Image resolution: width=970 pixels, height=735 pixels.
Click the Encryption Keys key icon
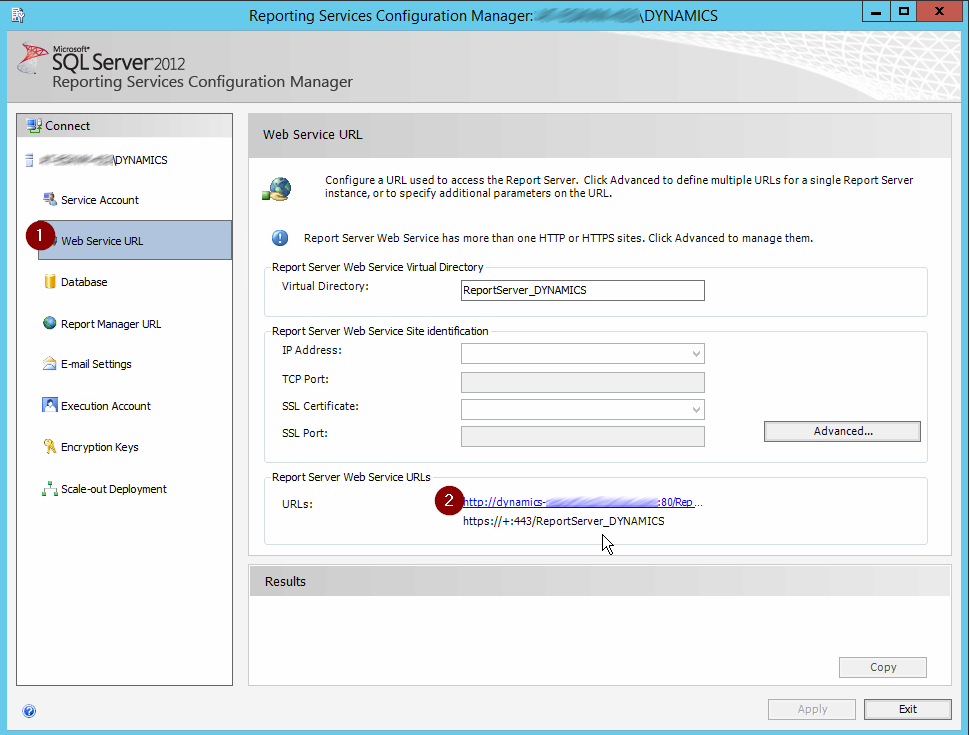(x=49, y=446)
